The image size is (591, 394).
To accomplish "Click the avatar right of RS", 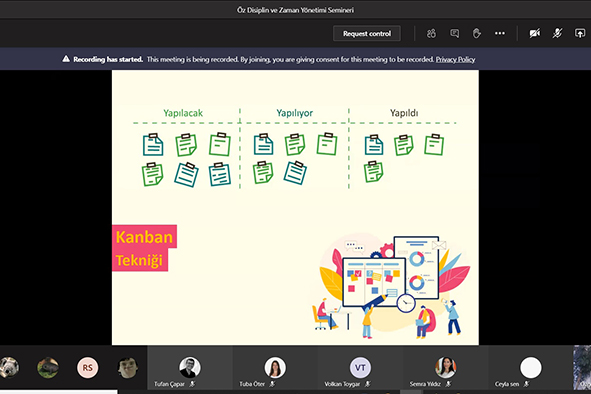I will pos(127,368).
